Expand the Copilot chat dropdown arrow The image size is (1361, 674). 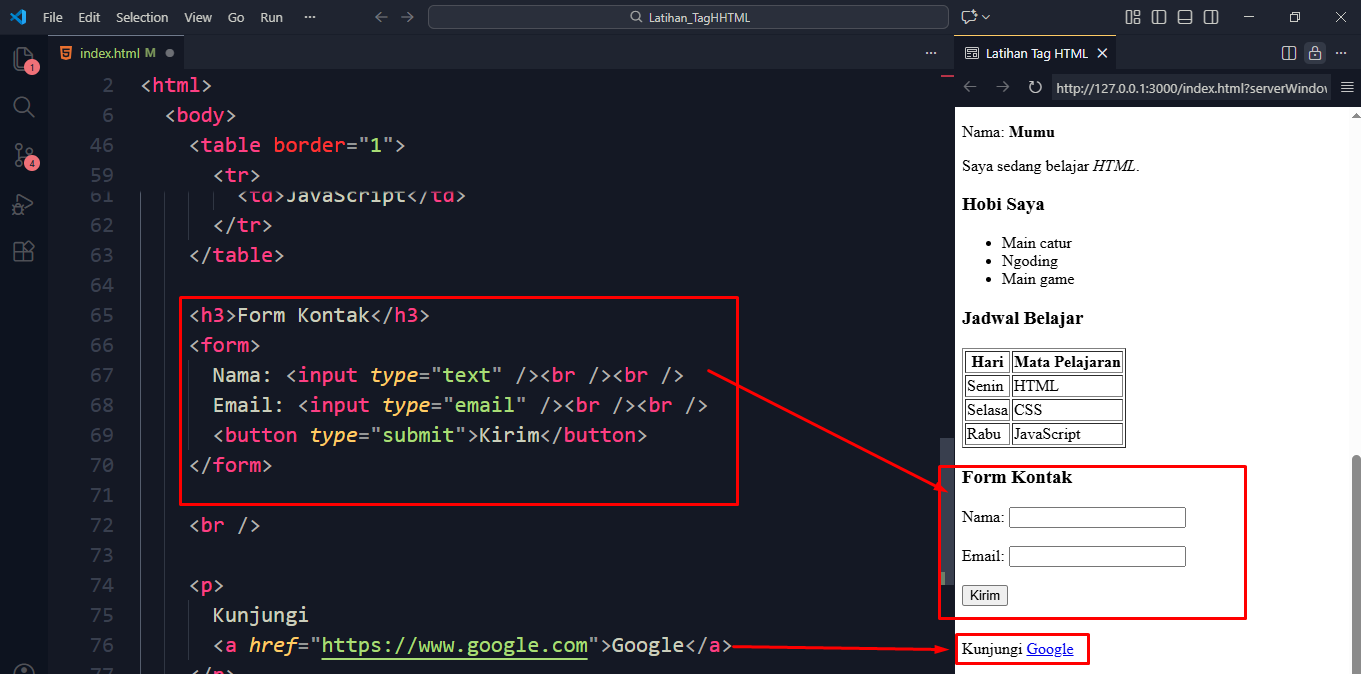tap(986, 17)
